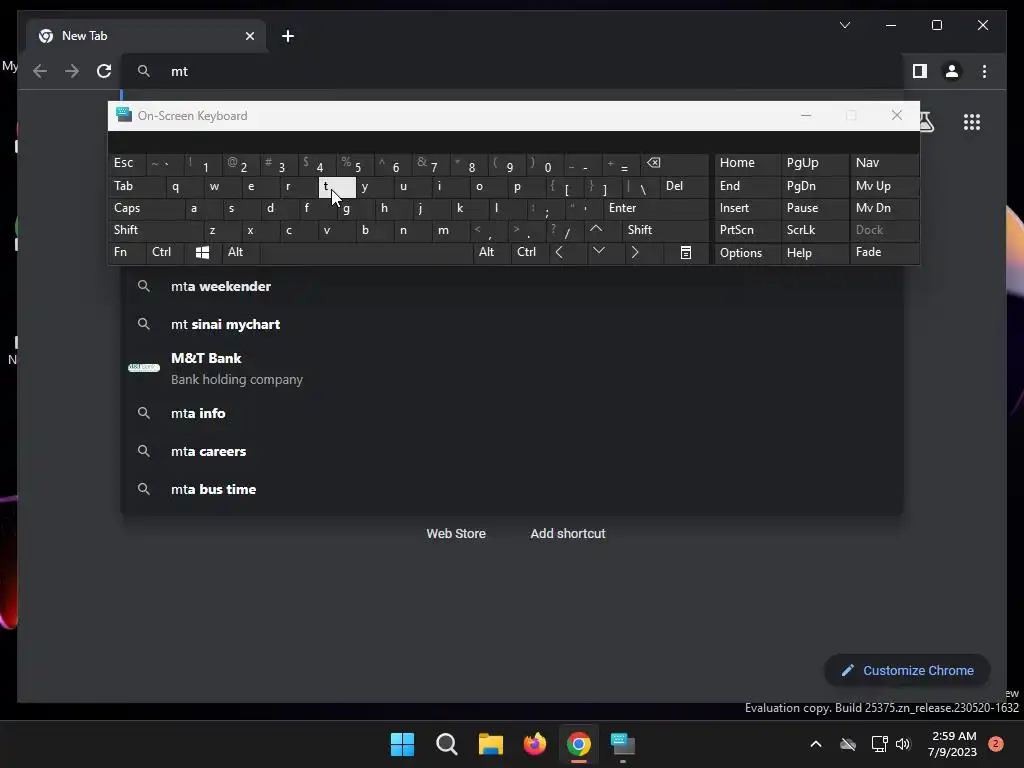The image size is (1024, 768).
Task: Click the letter m key
Action: point(451,230)
